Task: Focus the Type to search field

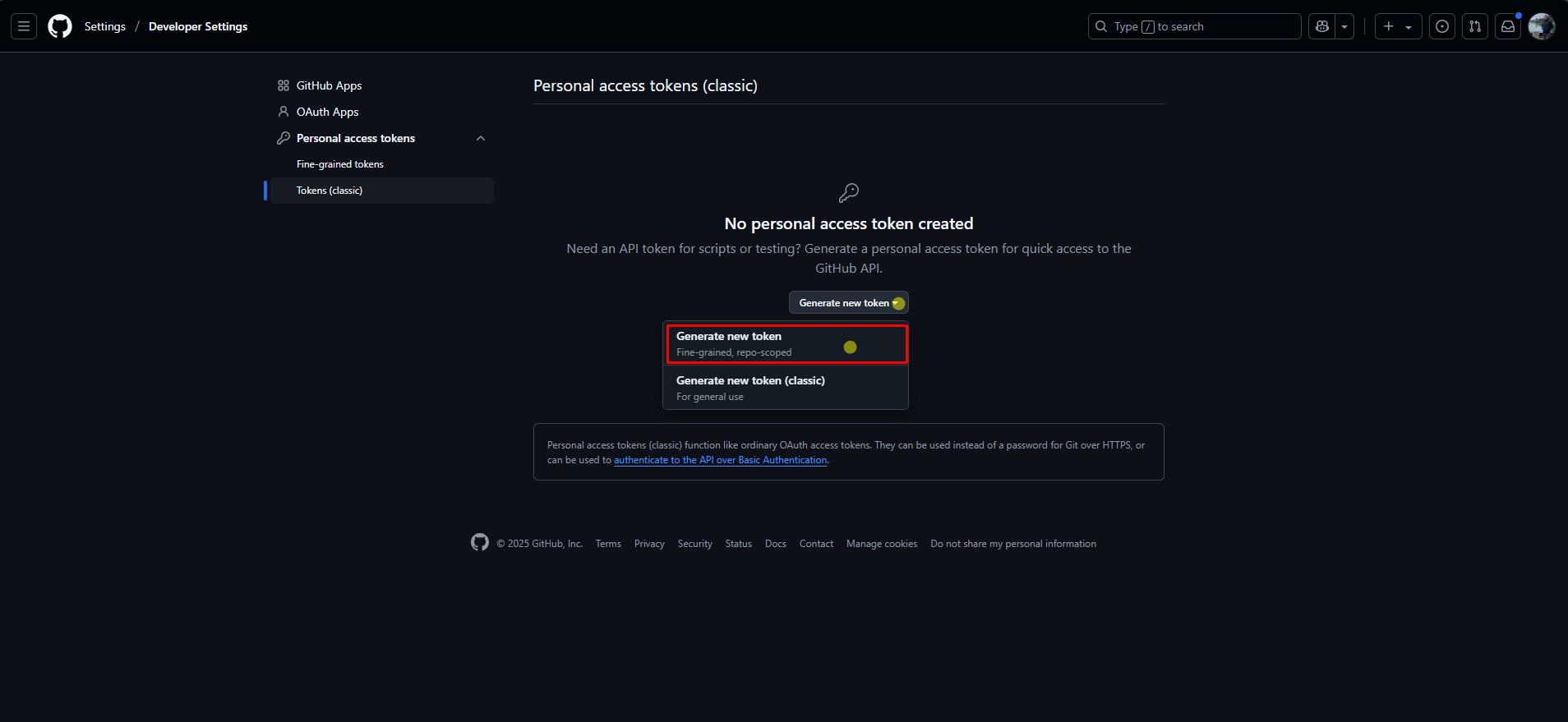Action: tap(1194, 26)
